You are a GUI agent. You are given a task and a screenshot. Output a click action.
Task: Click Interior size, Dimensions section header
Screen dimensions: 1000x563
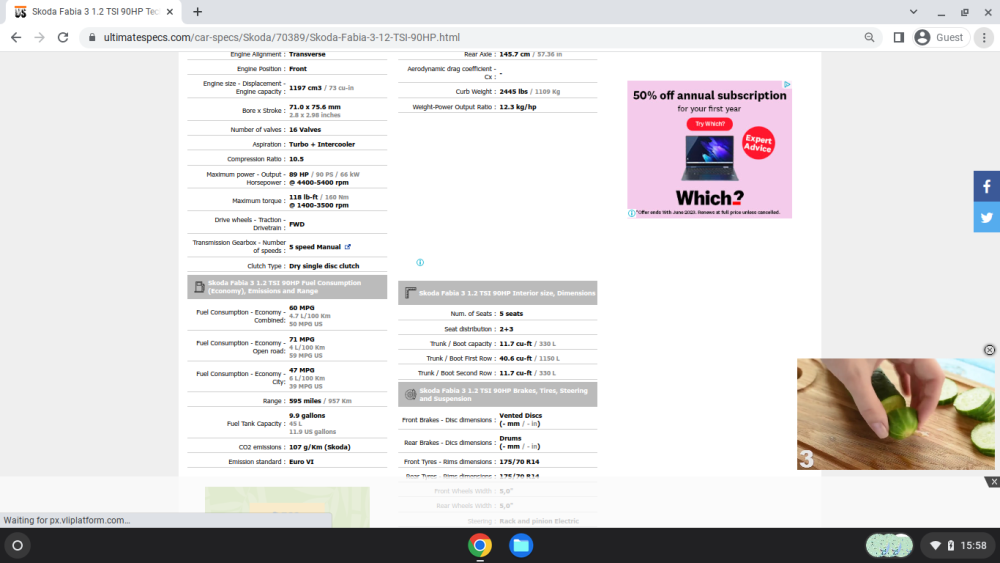click(497, 293)
